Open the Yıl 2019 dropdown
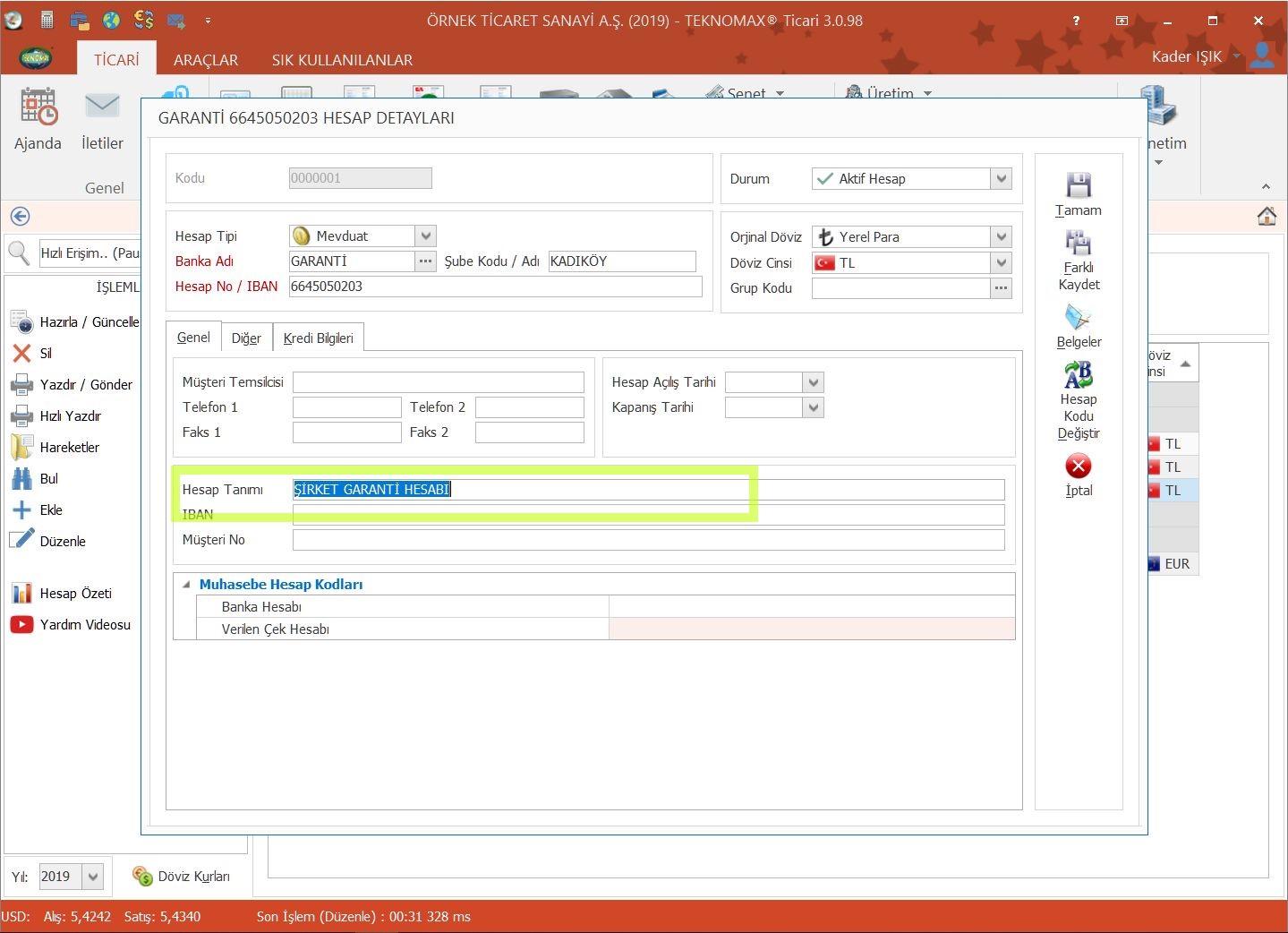1288x933 pixels. [93, 877]
